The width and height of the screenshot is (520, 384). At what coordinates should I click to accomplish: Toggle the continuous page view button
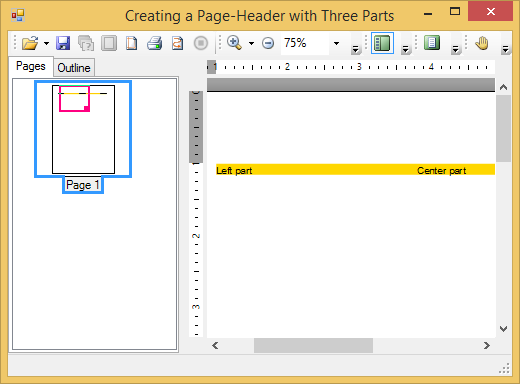(x=432, y=43)
